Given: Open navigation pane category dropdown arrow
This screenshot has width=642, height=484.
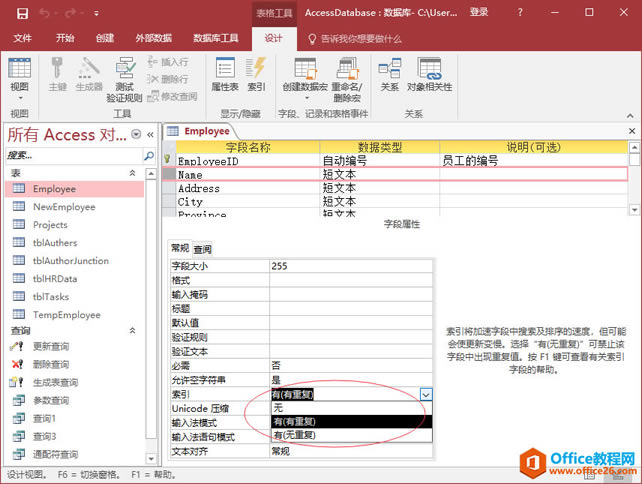Looking at the screenshot, I should 136,134.
